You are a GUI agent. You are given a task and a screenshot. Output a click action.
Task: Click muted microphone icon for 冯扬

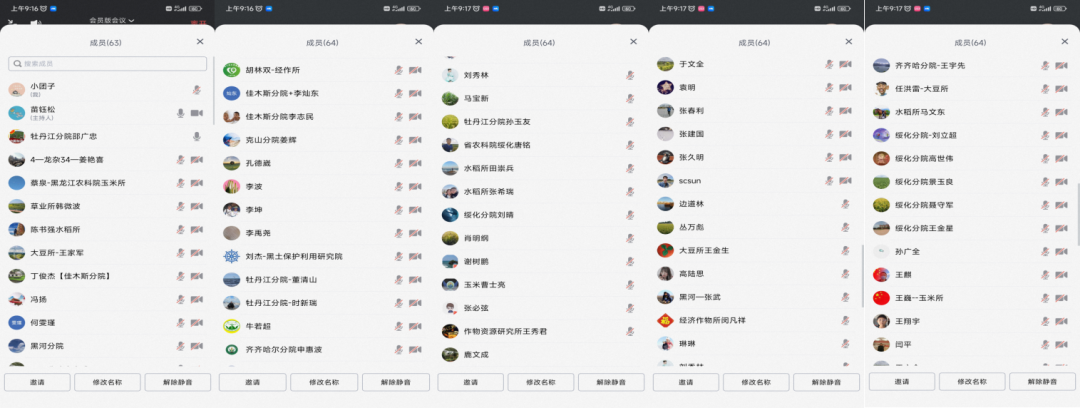[x=180, y=300]
